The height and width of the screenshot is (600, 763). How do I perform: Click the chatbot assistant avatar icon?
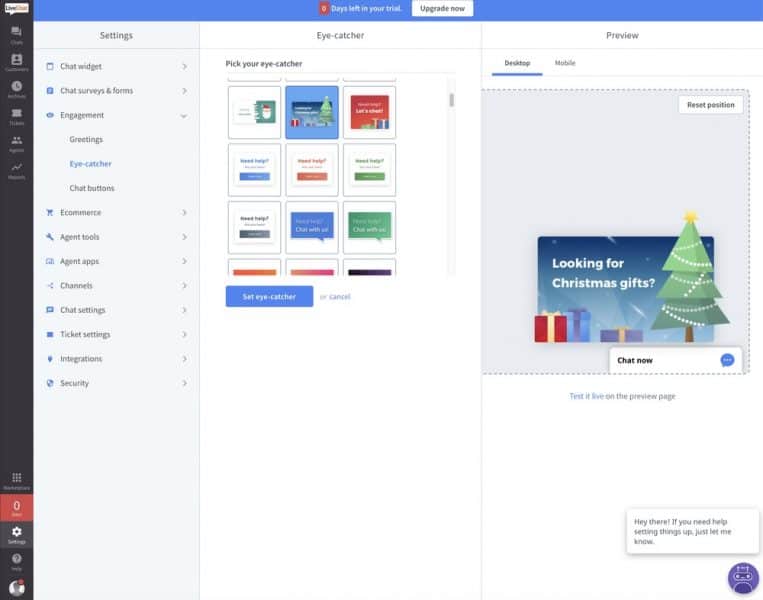point(742,578)
